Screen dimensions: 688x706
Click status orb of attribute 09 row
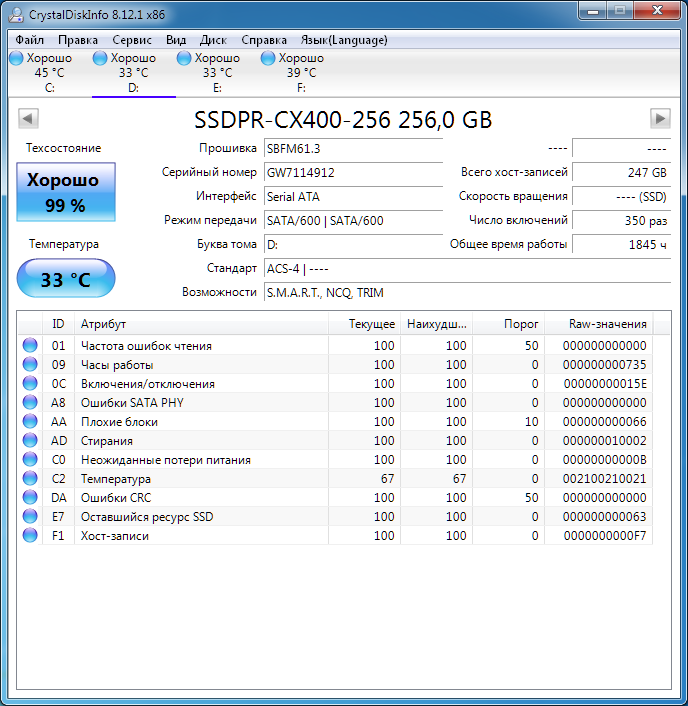point(30,364)
